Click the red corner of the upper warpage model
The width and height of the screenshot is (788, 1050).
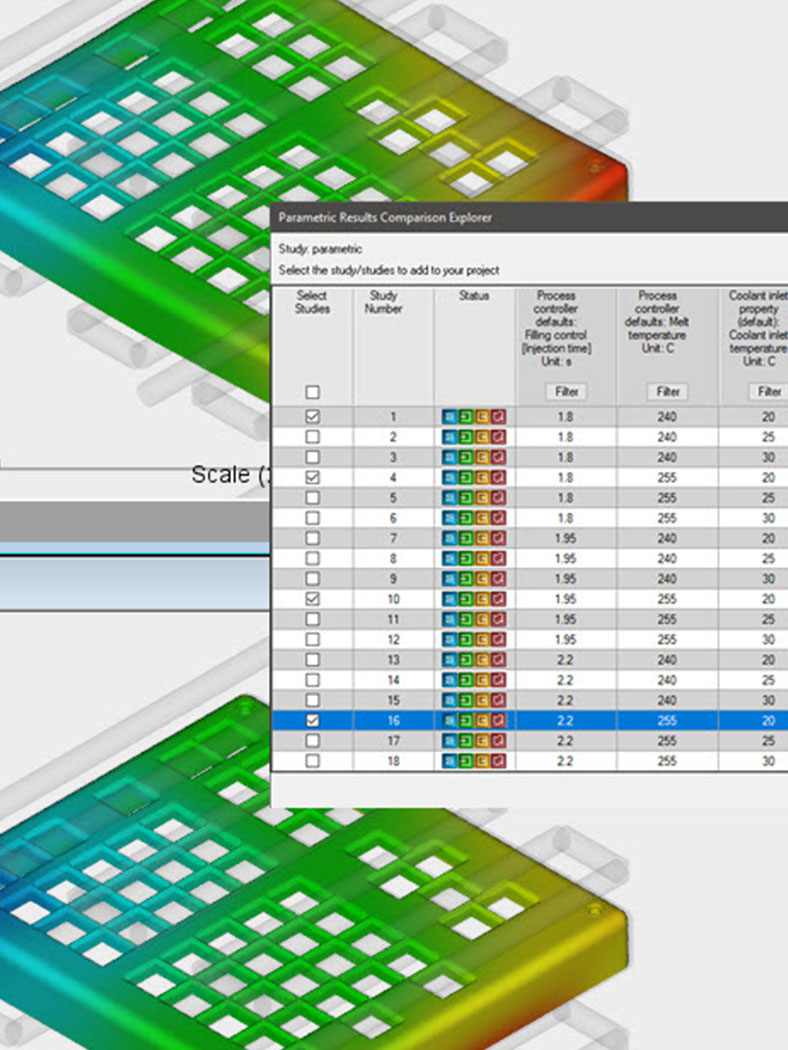pos(606,178)
